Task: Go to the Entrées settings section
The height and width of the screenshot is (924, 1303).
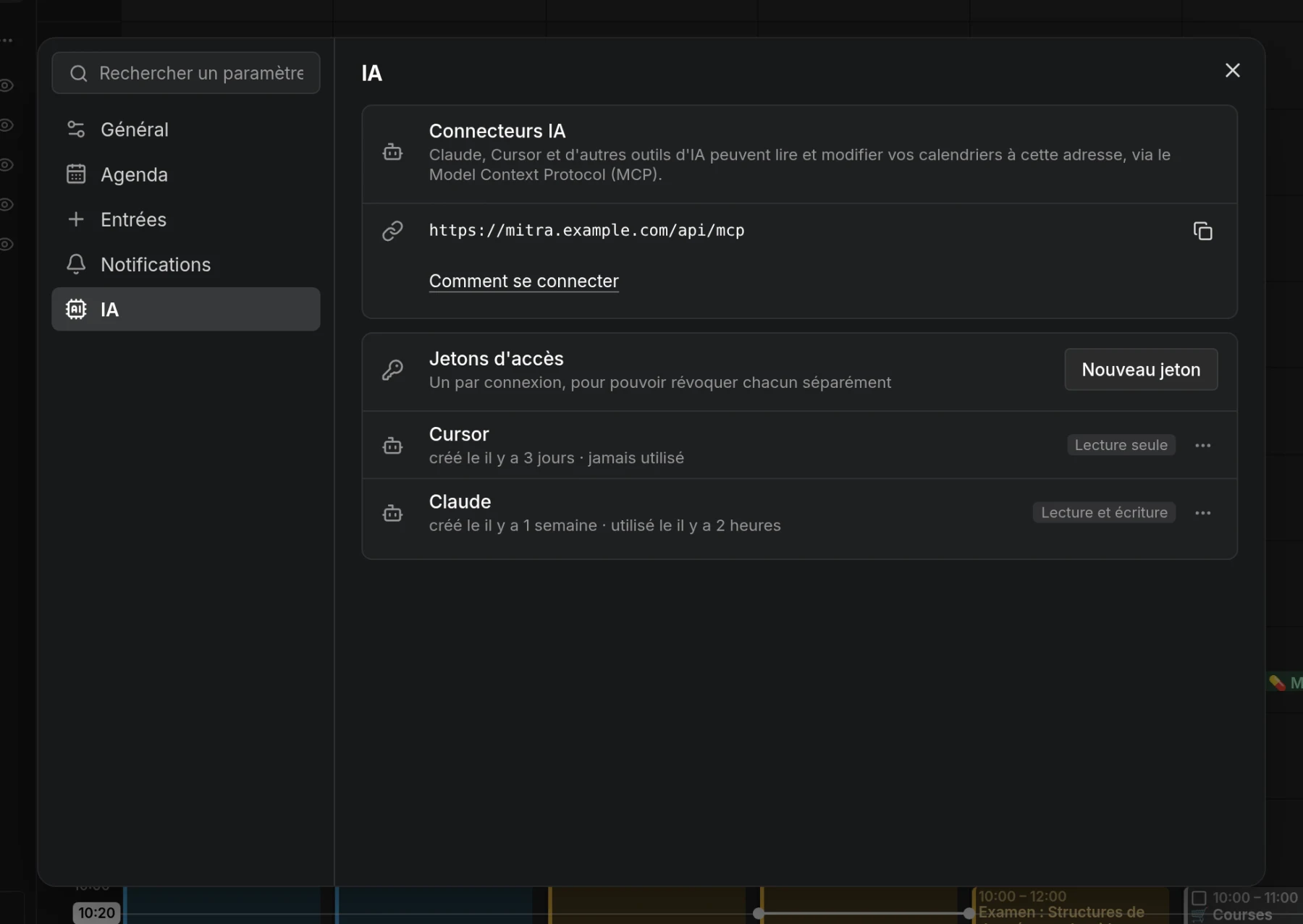Action: click(186, 219)
